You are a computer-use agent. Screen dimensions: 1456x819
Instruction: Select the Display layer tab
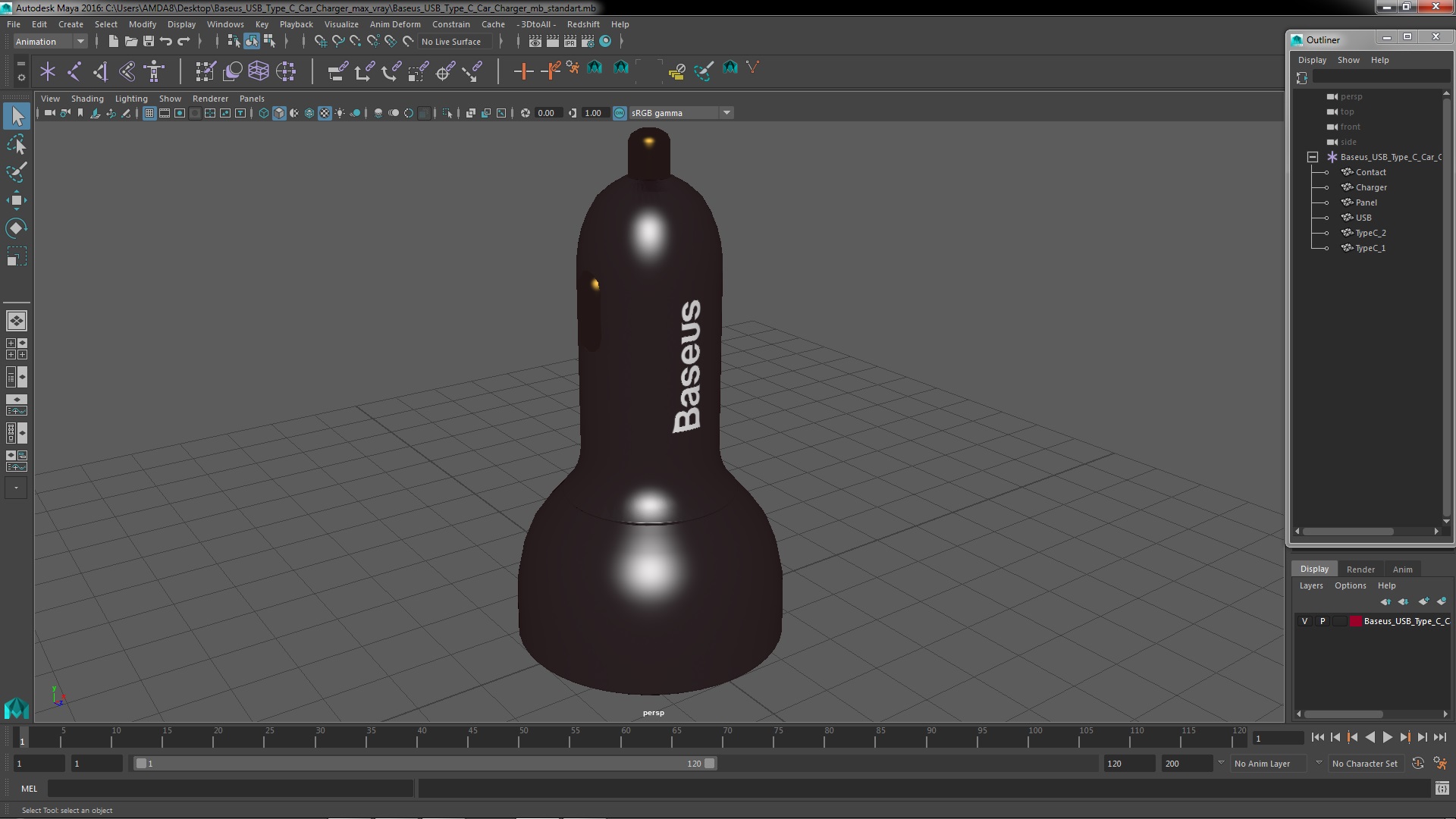click(1314, 570)
